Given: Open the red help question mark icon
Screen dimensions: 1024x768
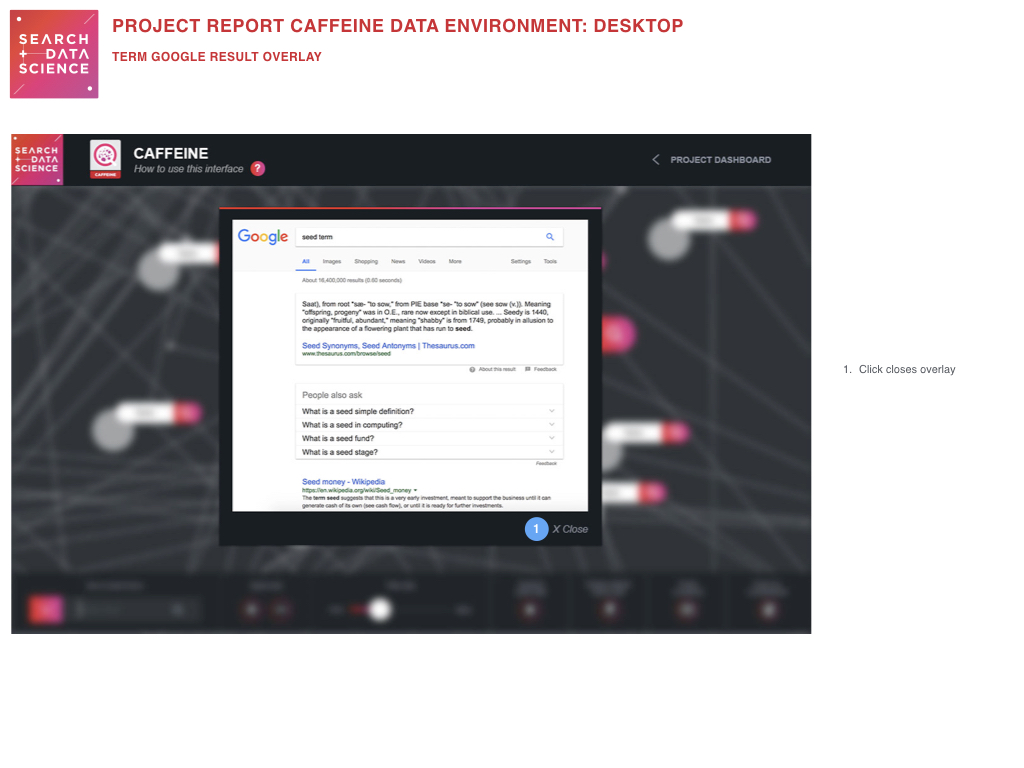Looking at the screenshot, I should click(258, 168).
